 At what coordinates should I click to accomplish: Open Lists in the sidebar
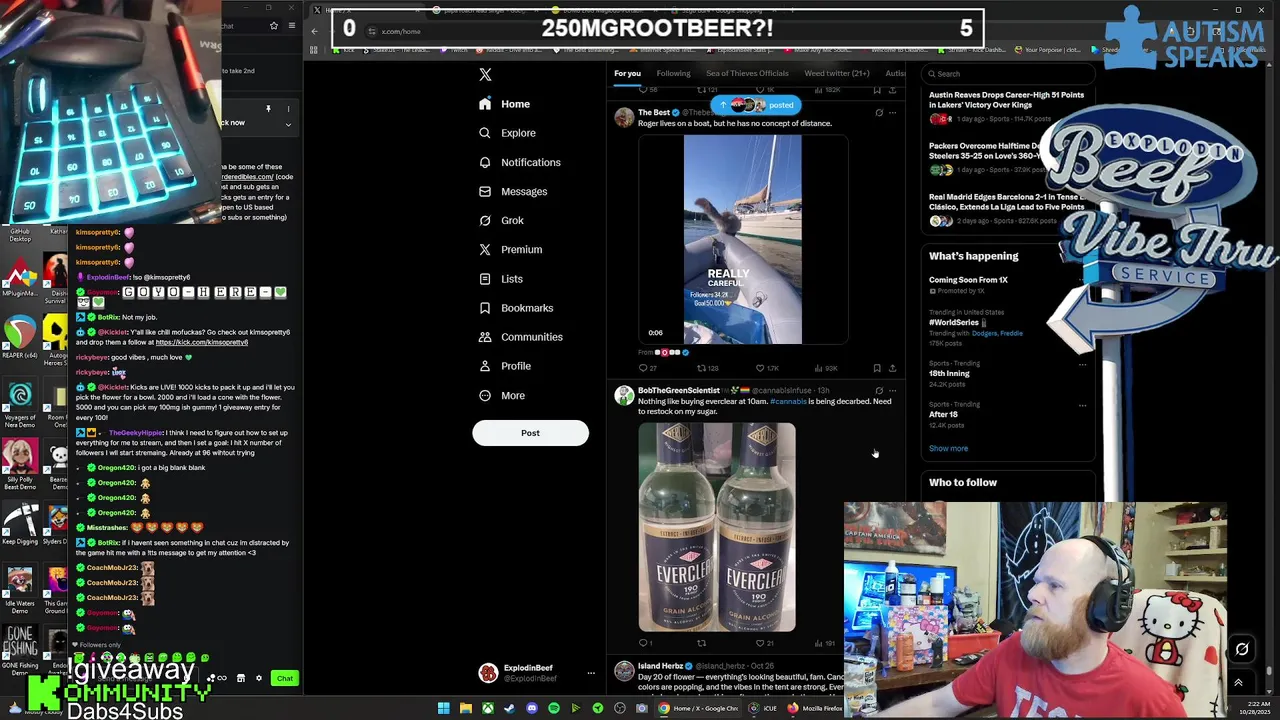(500, 279)
